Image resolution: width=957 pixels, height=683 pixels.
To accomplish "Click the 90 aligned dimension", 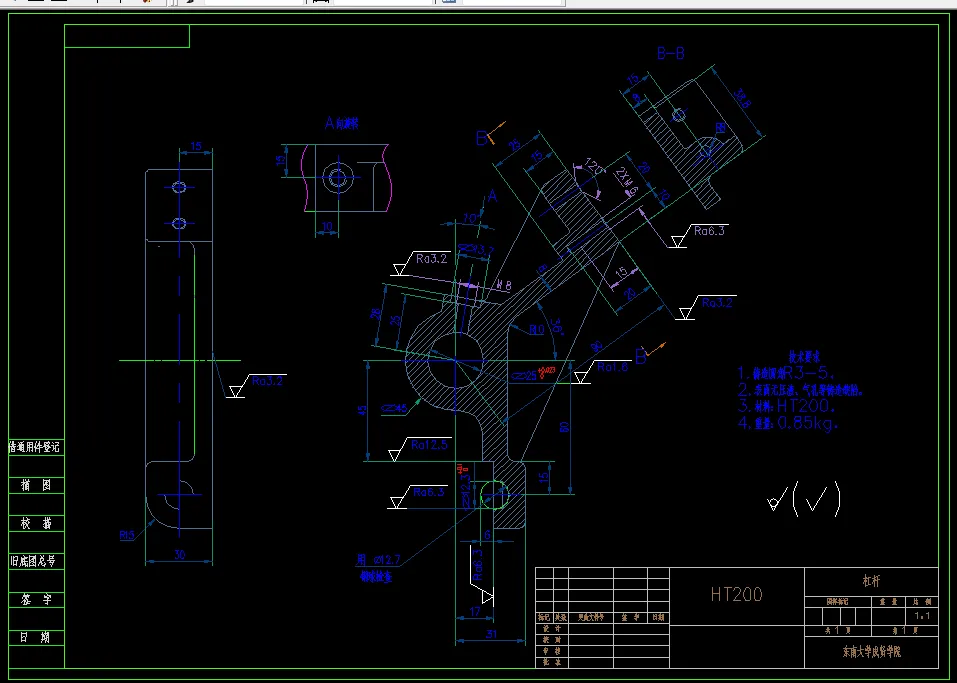I will 596,347.
